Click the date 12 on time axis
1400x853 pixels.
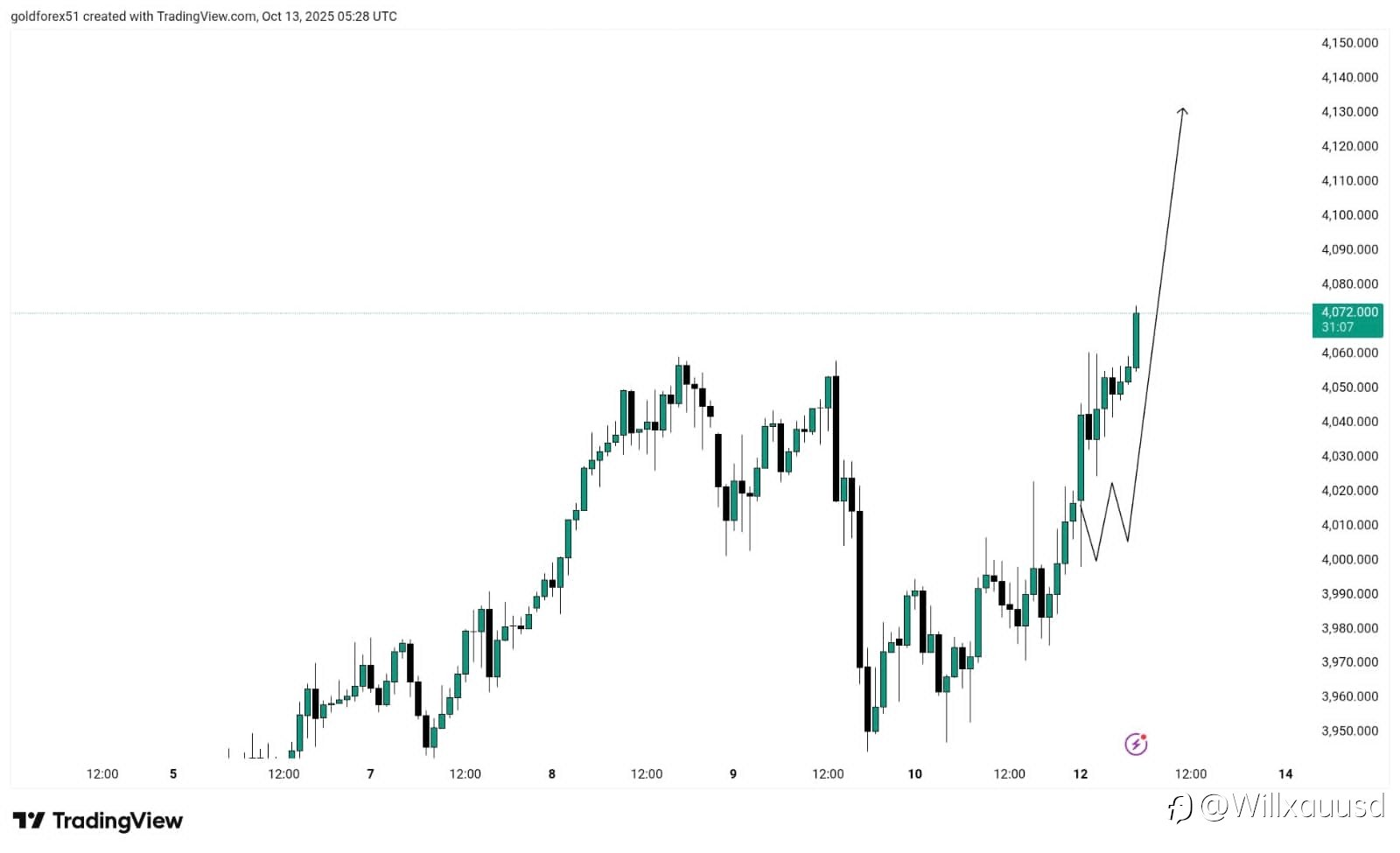pyautogui.click(x=1081, y=773)
